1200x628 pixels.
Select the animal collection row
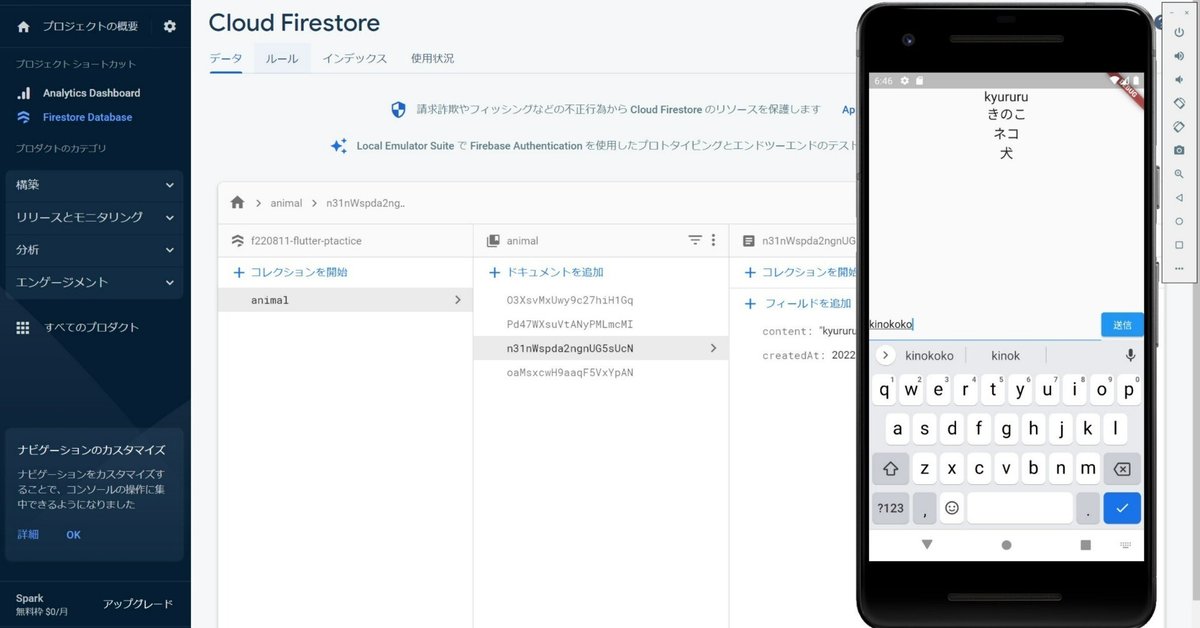[345, 300]
